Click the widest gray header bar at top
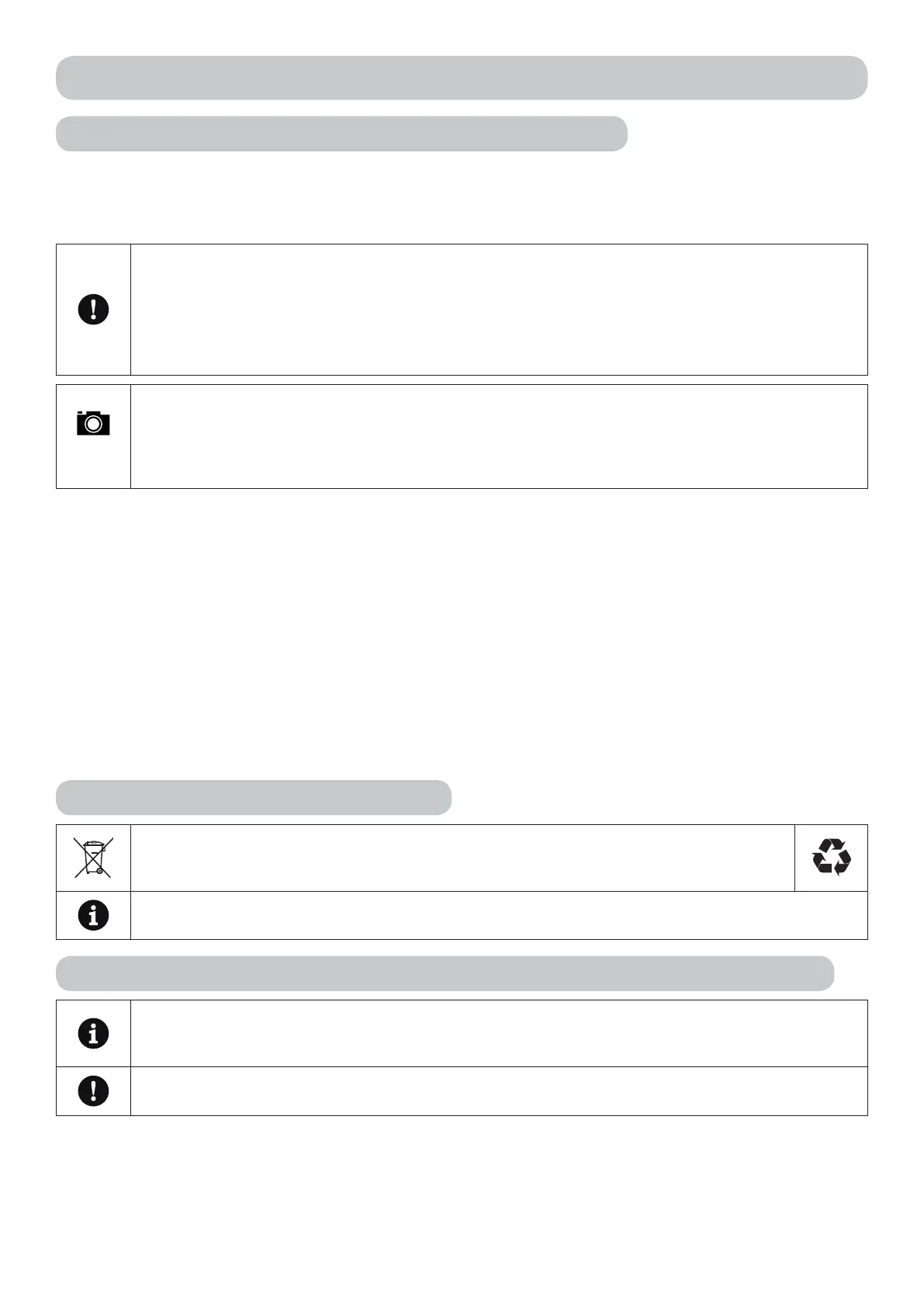 (461, 78)
